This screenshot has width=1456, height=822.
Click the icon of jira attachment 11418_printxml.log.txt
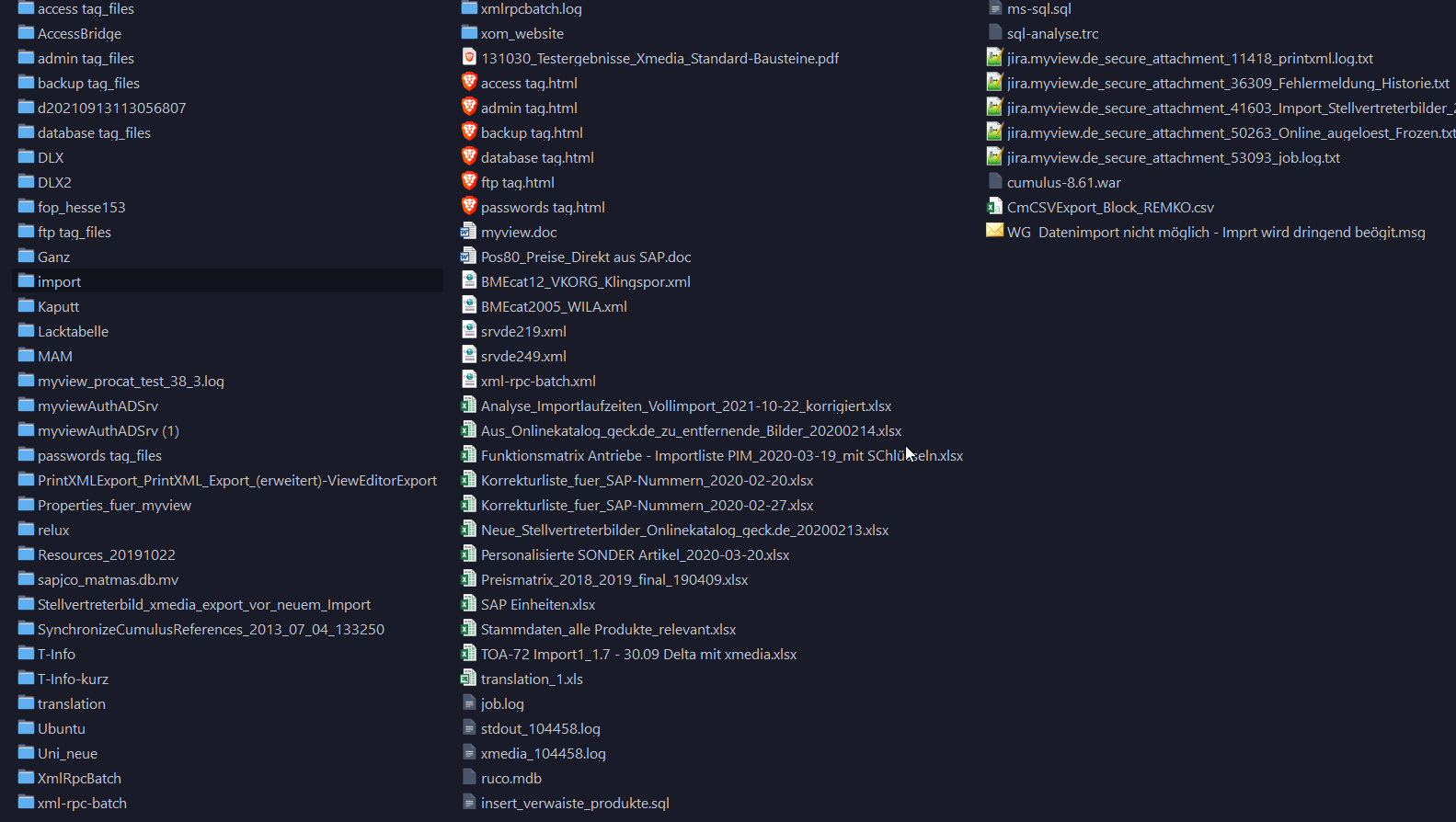994,58
